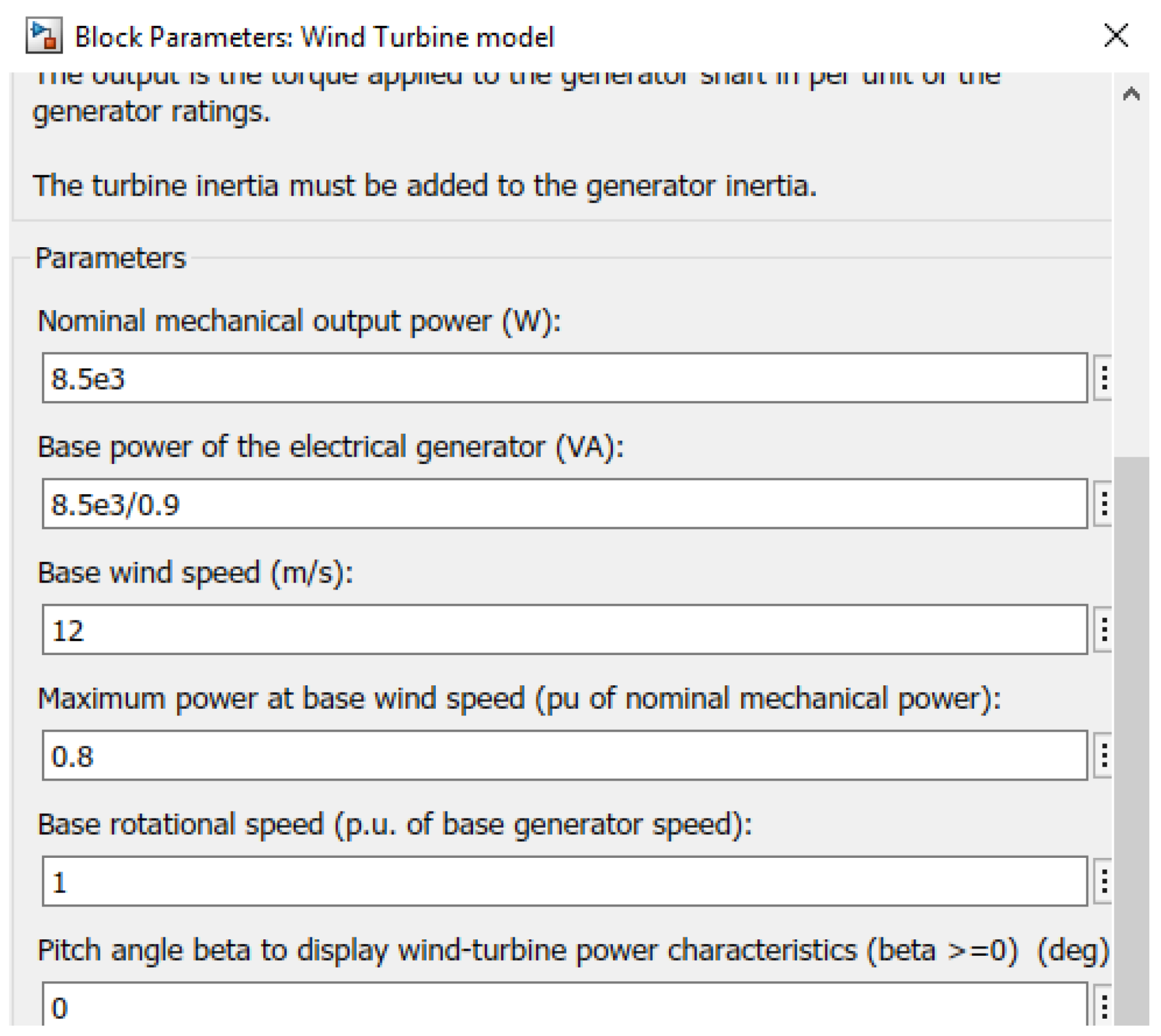
Task: Click the Base wind speed input showing 12
Action: coord(564,629)
